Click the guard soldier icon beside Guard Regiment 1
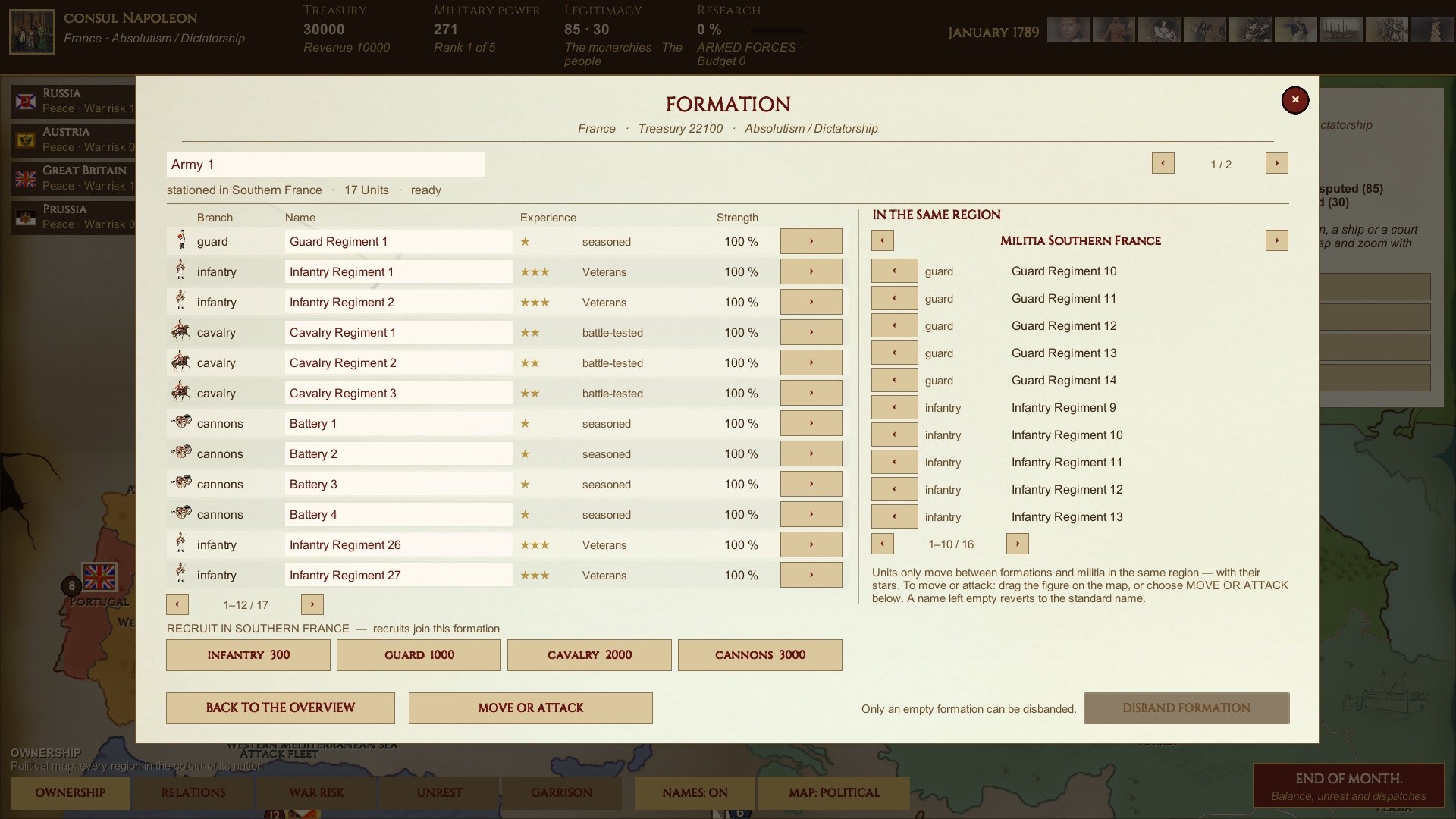Screen dimensions: 1456x819 181,240
